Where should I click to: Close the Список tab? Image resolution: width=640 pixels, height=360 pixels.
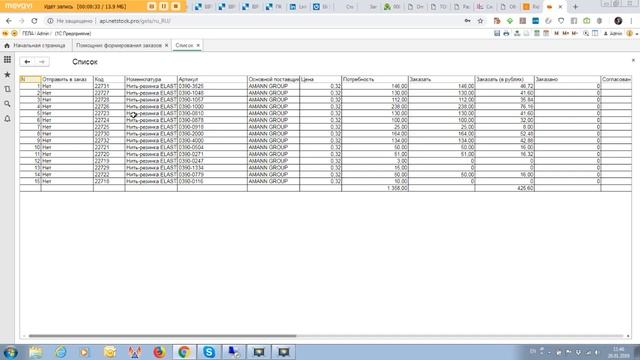198,45
